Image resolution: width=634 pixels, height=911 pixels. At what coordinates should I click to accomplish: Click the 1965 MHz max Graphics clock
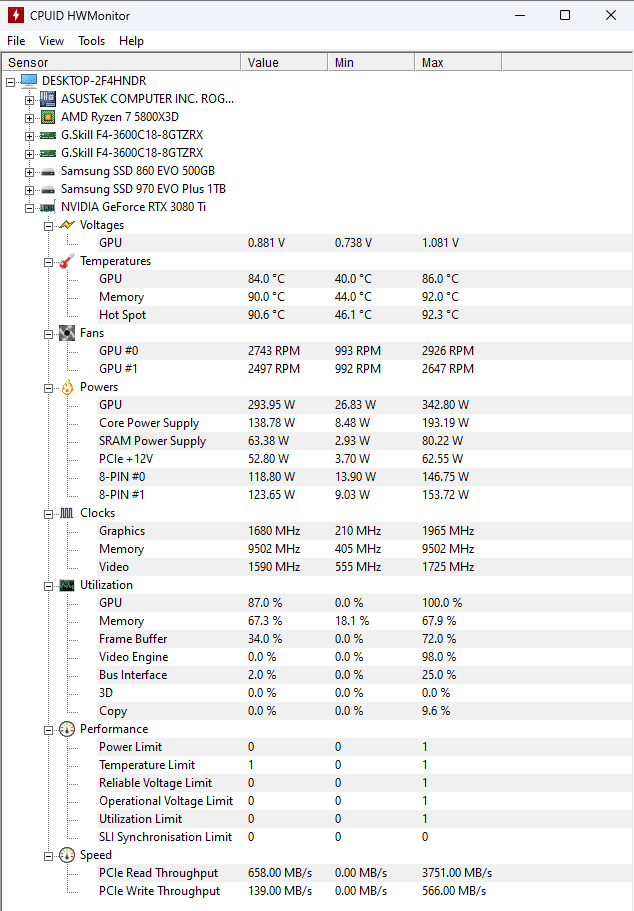coord(448,531)
